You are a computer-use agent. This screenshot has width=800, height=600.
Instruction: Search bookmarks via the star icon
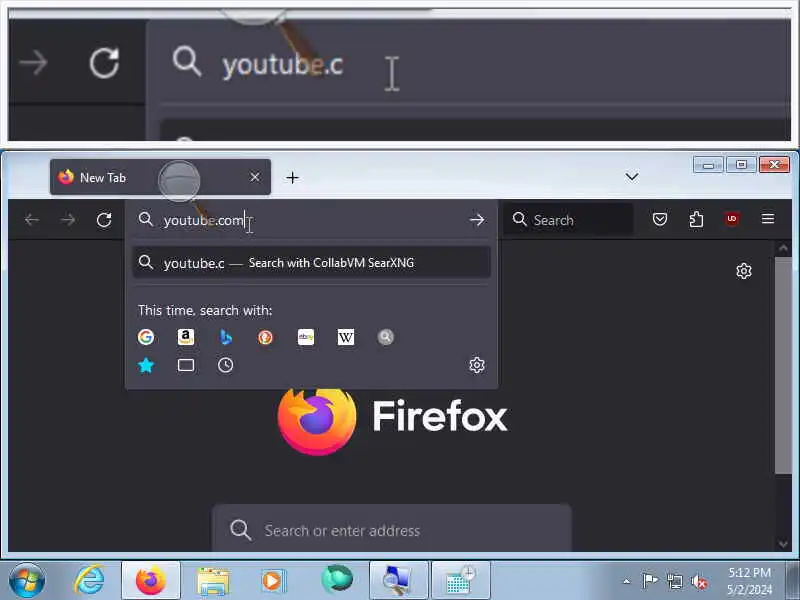pyautogui.click(x=146, y=365)
